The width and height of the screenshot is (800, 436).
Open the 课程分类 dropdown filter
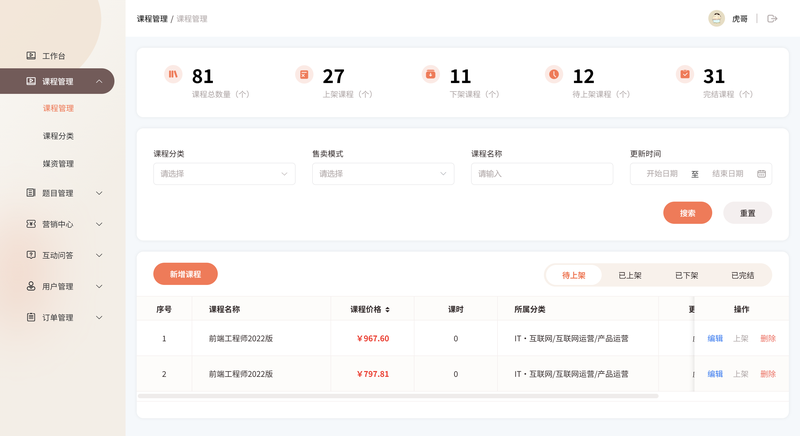tap(224, 174)
